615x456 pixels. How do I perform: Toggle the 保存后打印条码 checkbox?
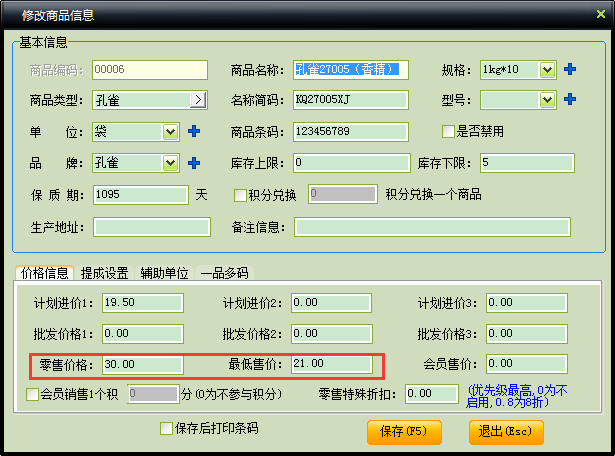pos(166,428)
